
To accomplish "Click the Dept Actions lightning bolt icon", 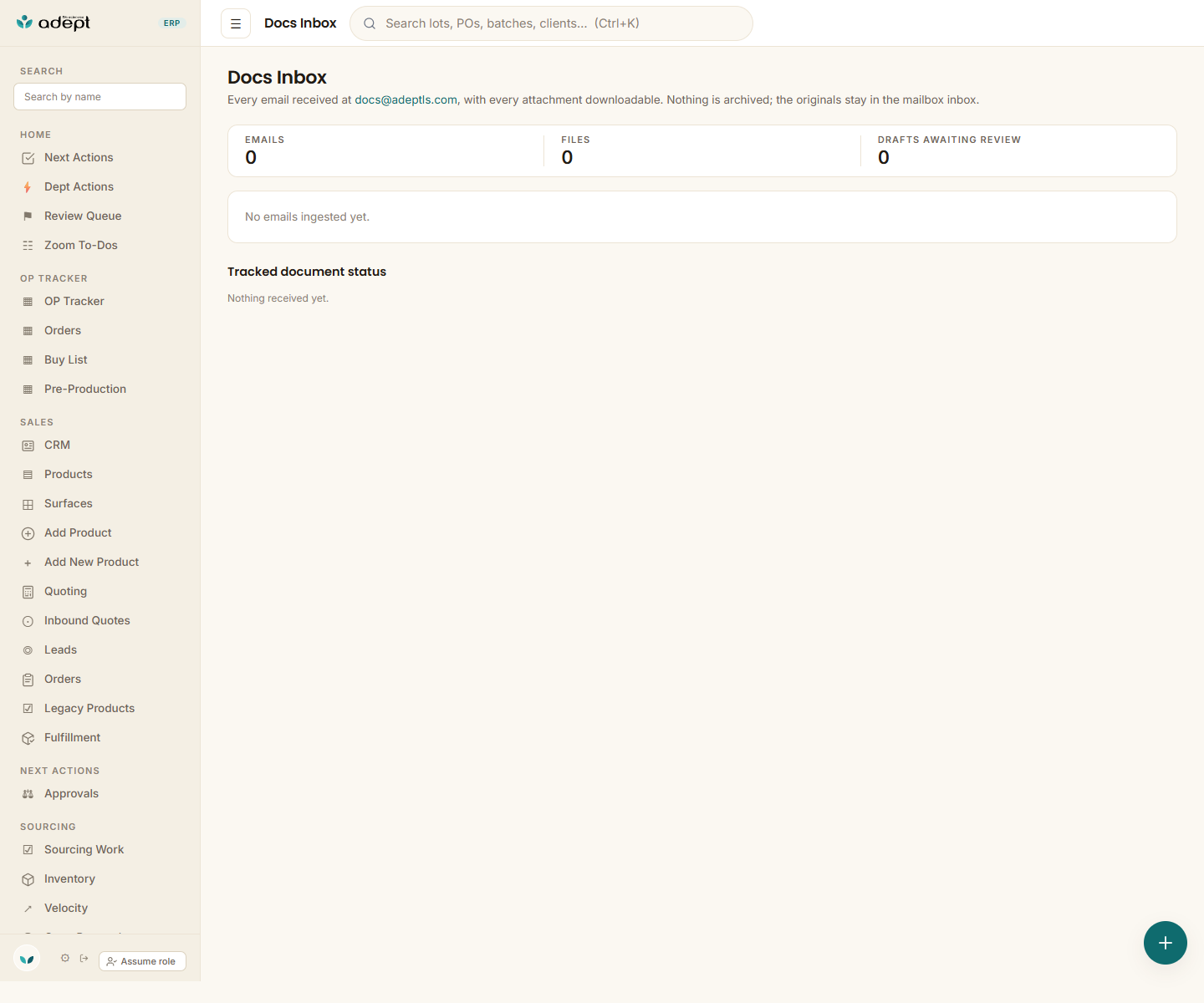I will click(x=28, y=187).
